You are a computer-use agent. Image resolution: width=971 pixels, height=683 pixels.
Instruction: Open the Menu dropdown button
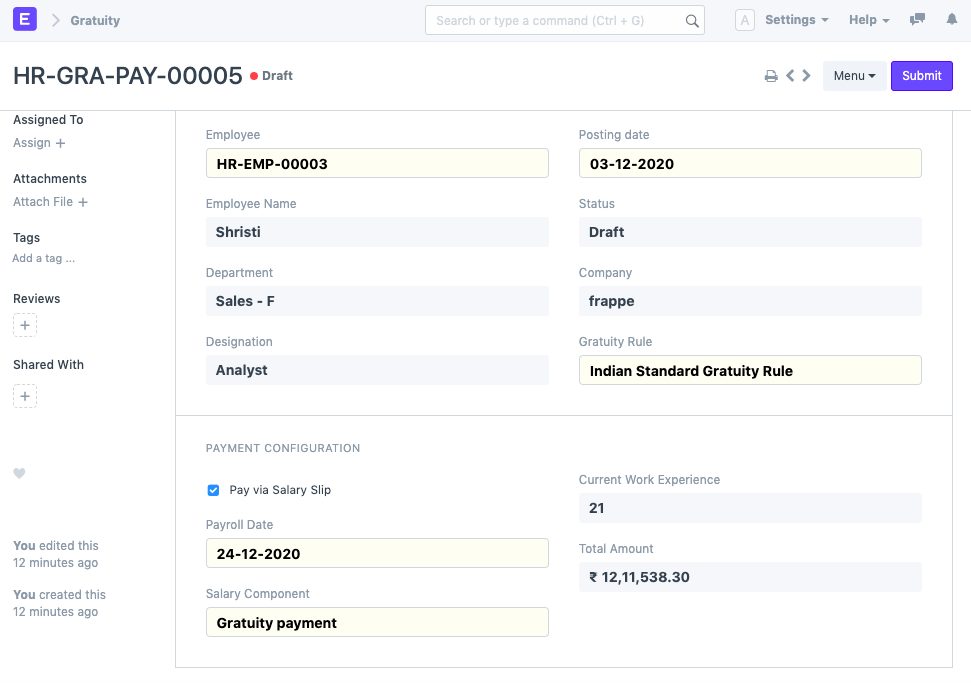[x=854, y=76]
